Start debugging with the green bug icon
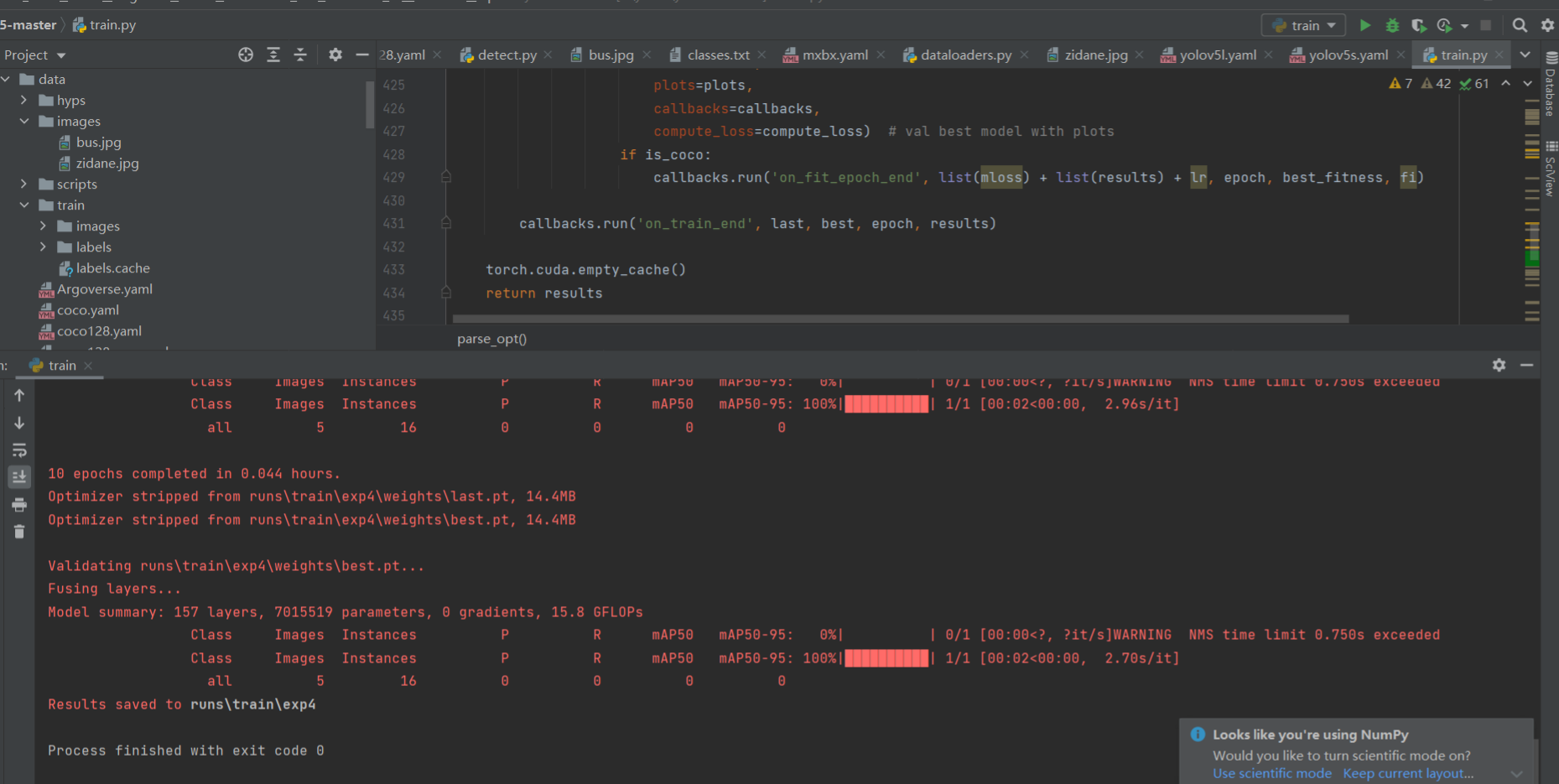The height and width of the screenshot is (784, 1559). [1392, 25]
